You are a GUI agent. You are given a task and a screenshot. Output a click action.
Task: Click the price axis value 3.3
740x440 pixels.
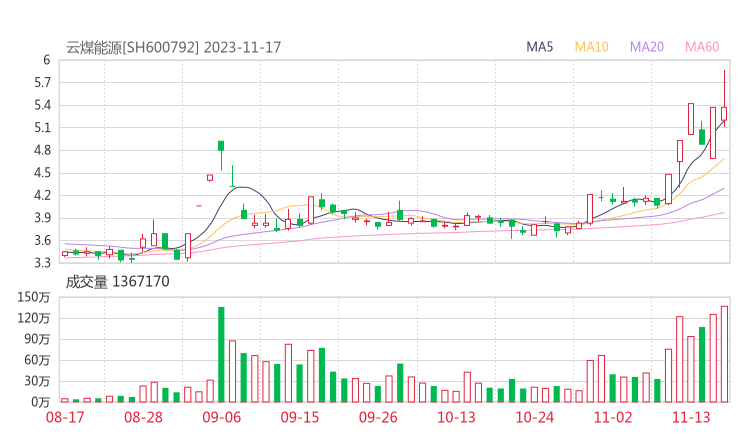[x=42, y=262]
